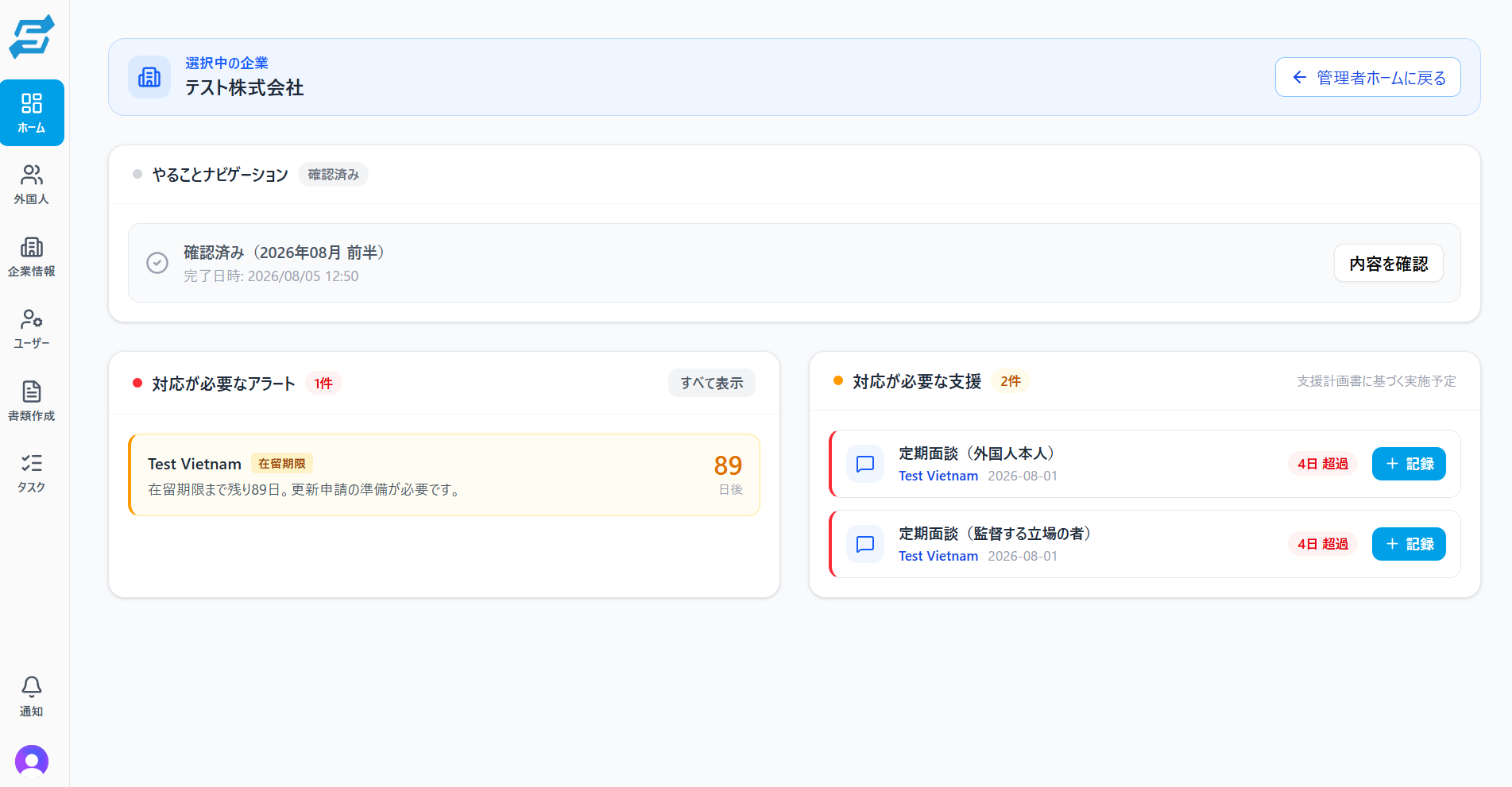
Task: Click the 在留期限 tag on the alert
Action: tap(282, 463)
